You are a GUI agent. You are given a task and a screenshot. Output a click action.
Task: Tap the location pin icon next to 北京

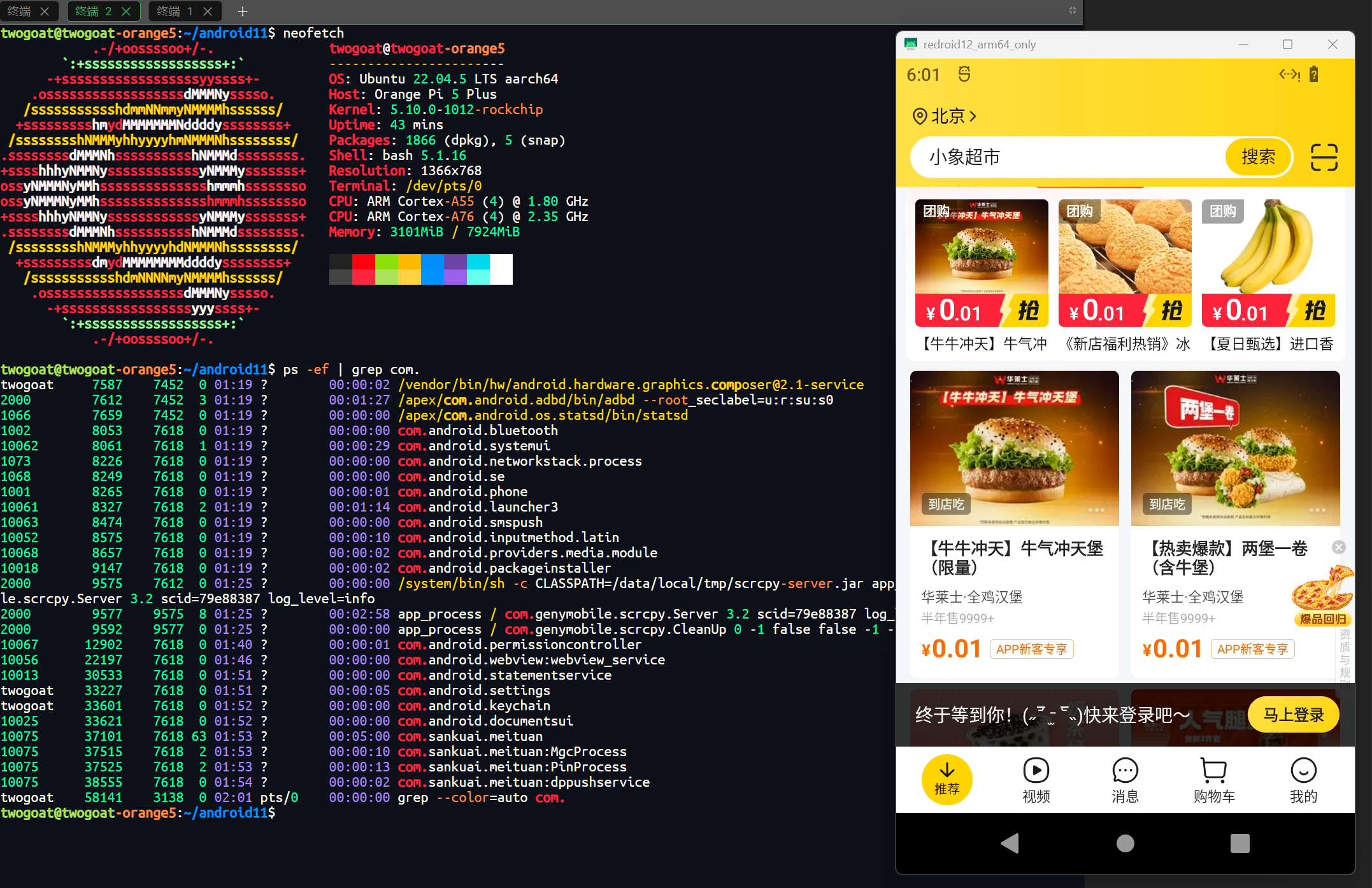919,116
